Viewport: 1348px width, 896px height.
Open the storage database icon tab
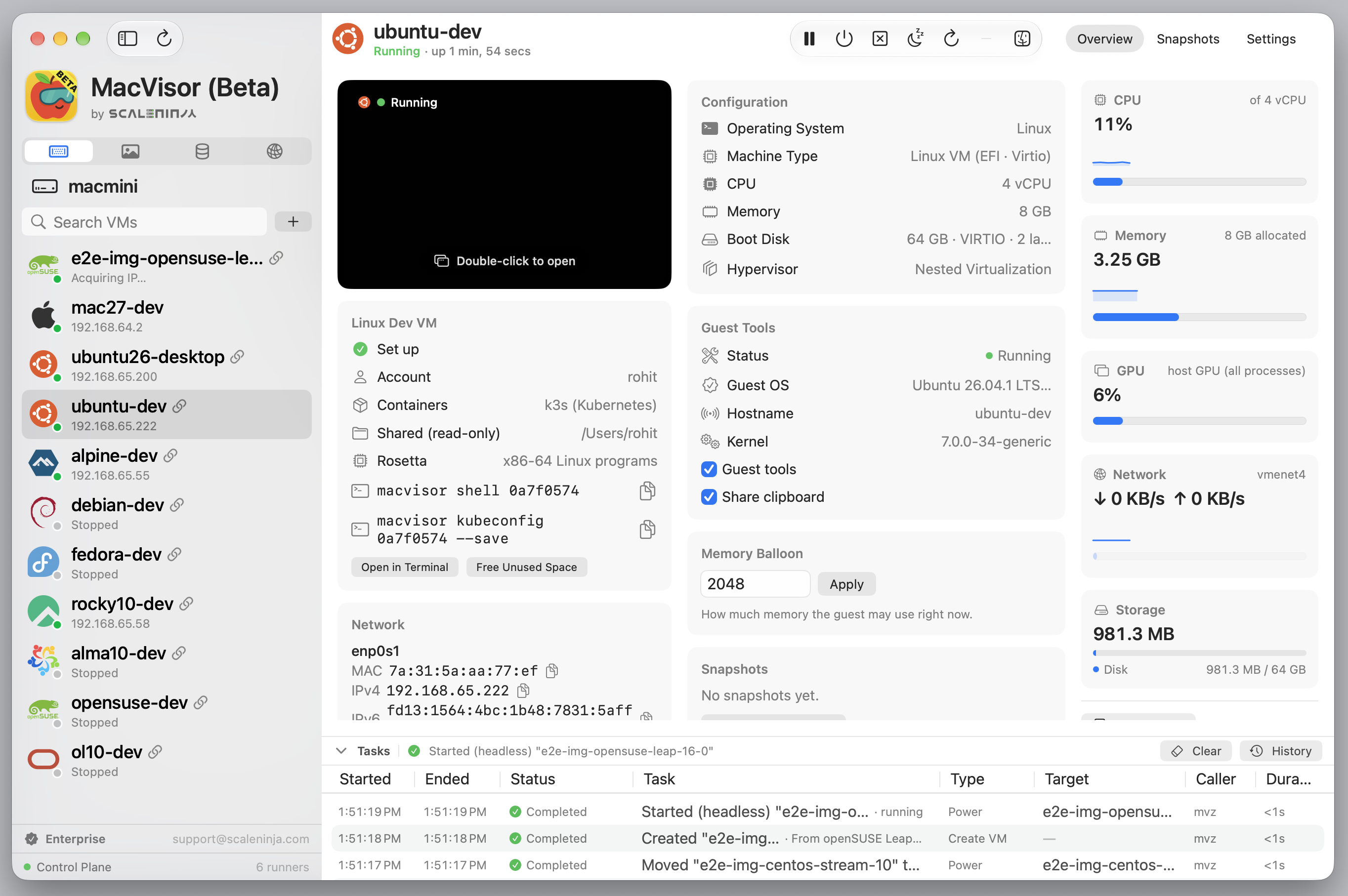(203, 152)
